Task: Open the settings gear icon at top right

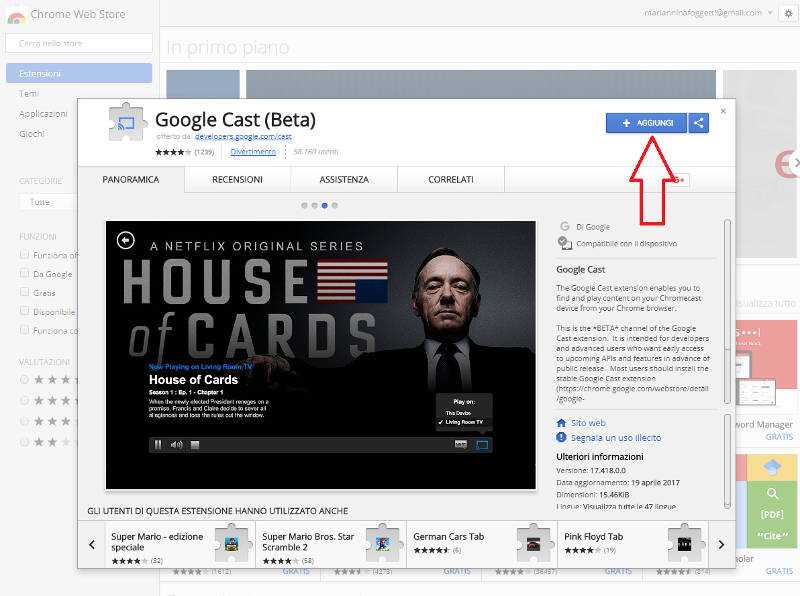Action: pyautogui.click(x=788, y=13)
